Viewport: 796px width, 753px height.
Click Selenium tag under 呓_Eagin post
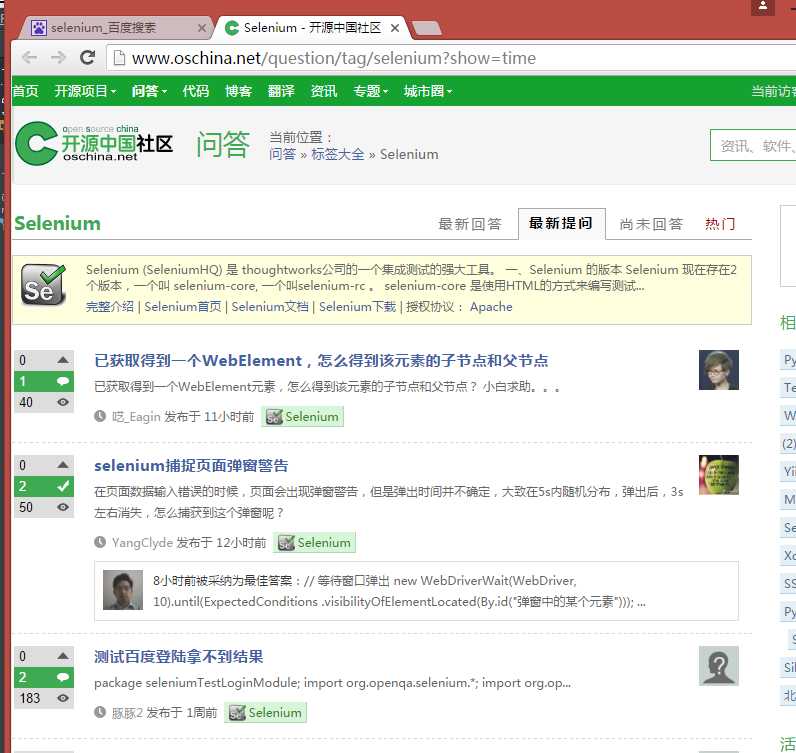pos(303,417)
